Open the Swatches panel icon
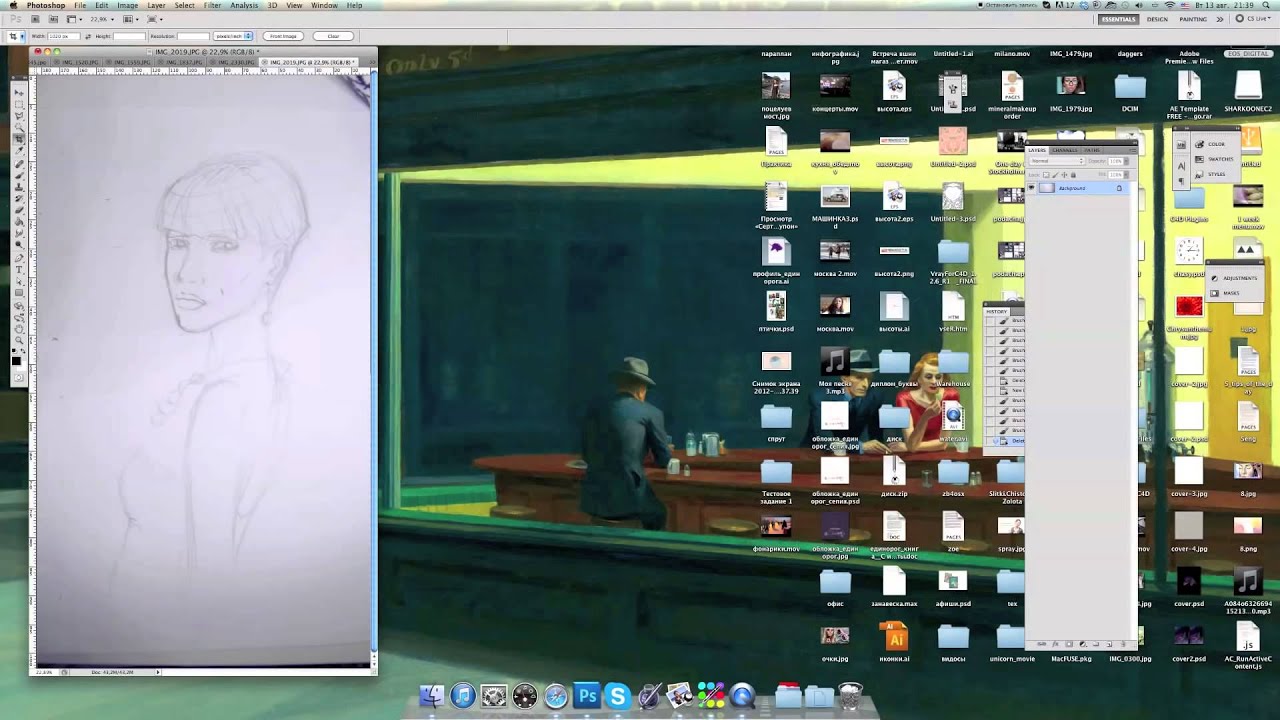Screen dimensions: 1280x720 coord(1199,159)
